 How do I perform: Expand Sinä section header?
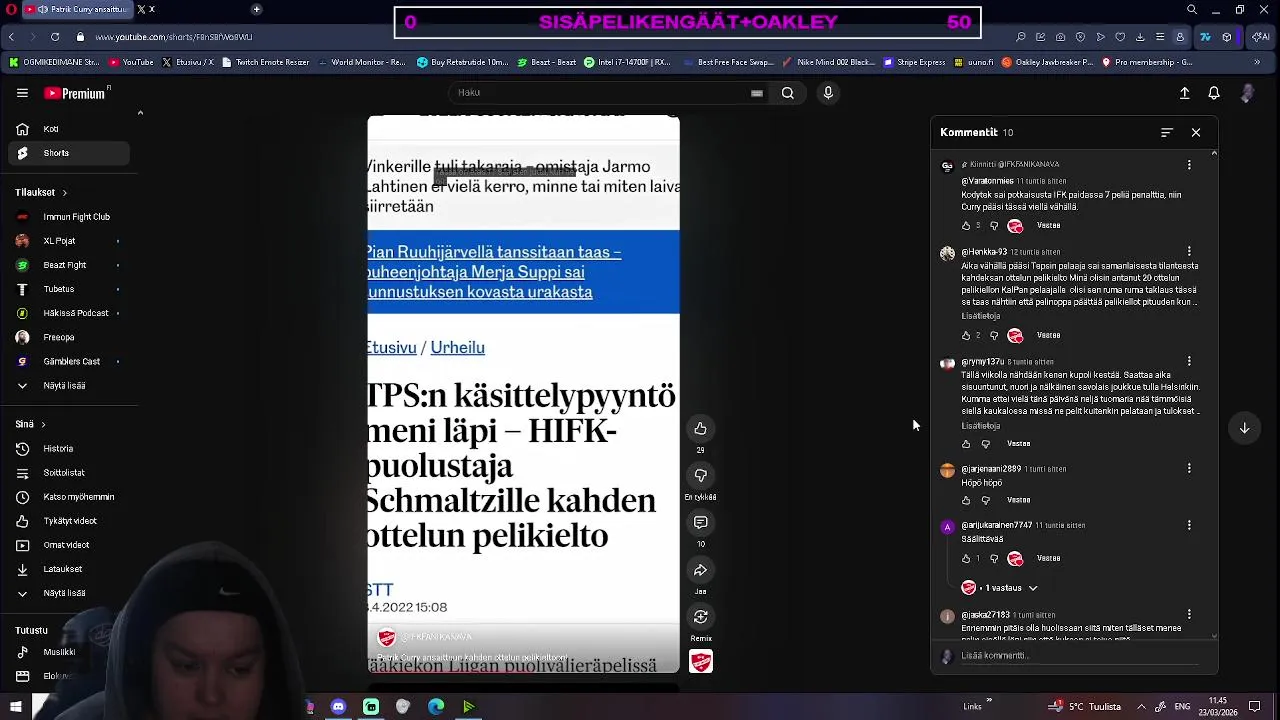click(x=30, y=424)
